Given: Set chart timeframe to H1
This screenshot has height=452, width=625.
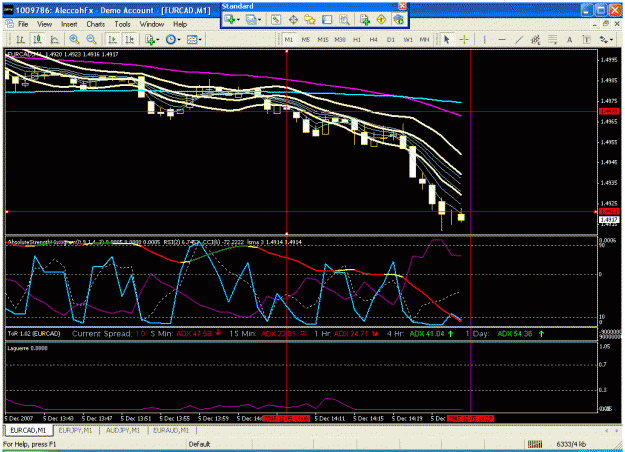Looking at the screenshot, I should [x=357, y=39].
